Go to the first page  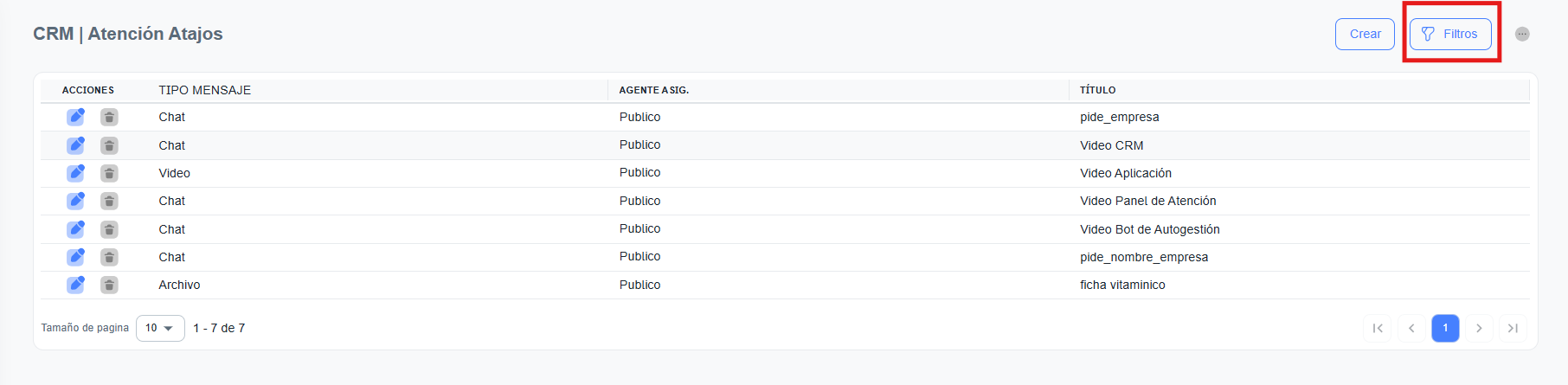click(1378, 328)
